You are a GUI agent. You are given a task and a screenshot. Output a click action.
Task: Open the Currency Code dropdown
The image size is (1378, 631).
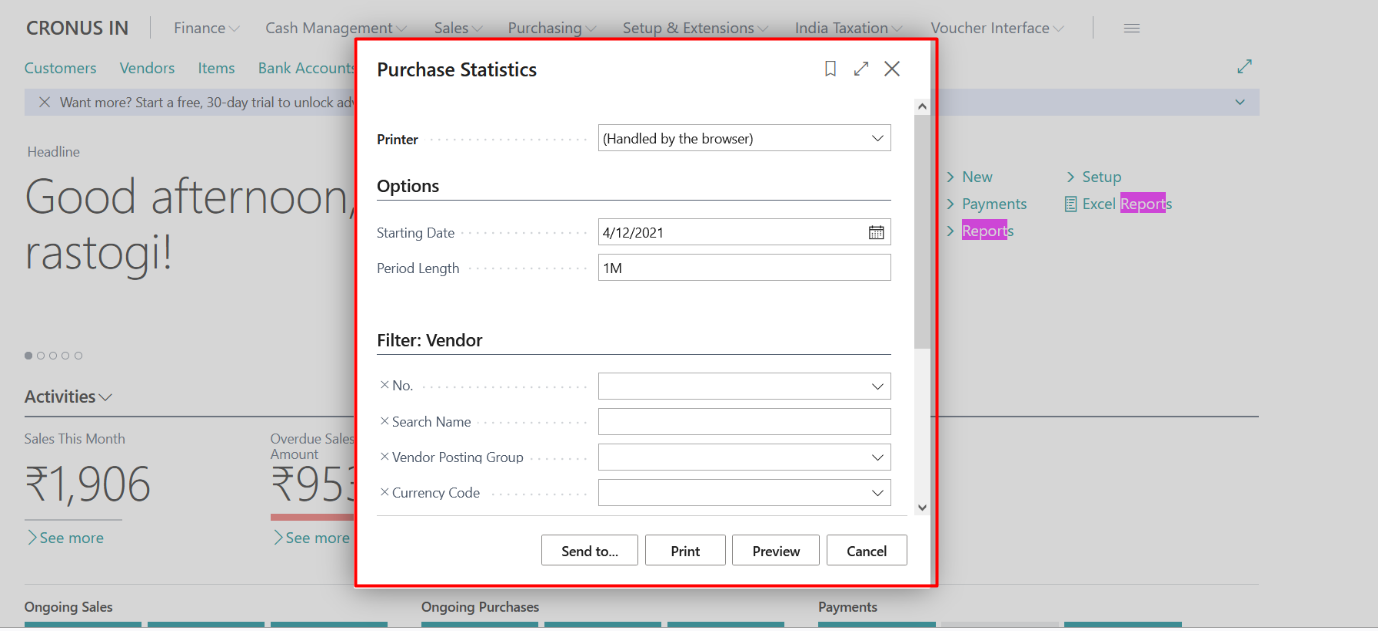[x=877, y=492]
